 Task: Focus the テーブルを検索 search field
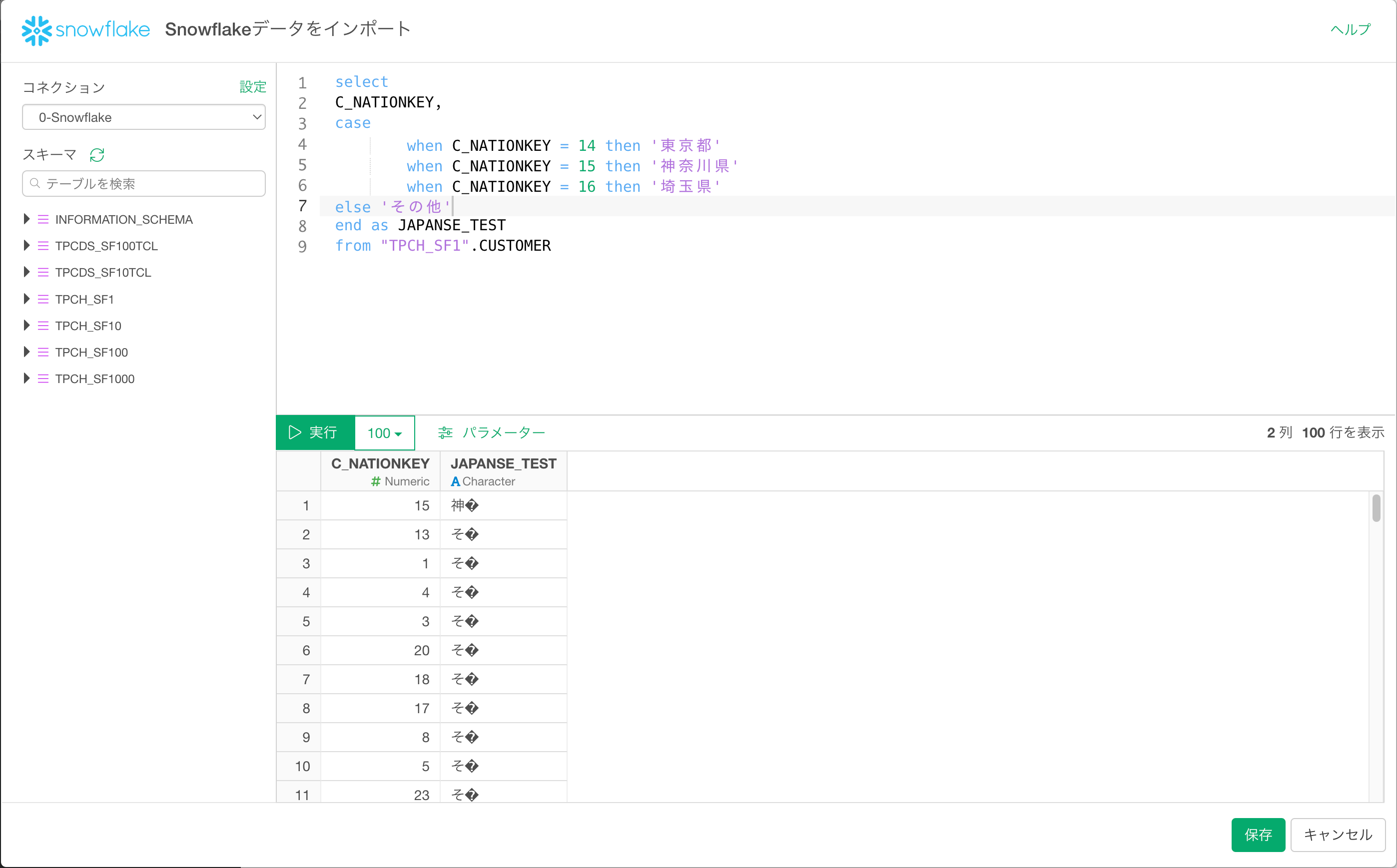click(x=143, y=183)
